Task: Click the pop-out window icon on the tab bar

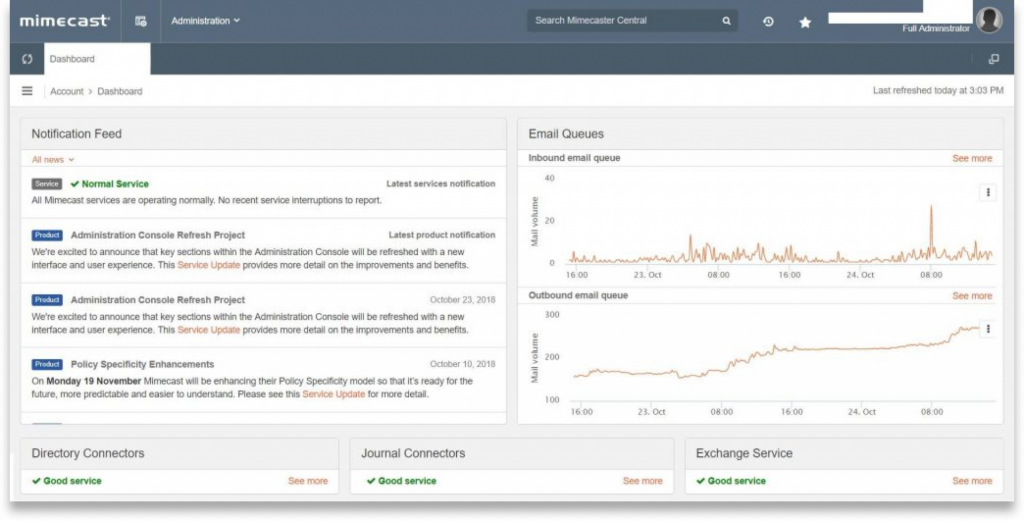Action: coord(993,59)
